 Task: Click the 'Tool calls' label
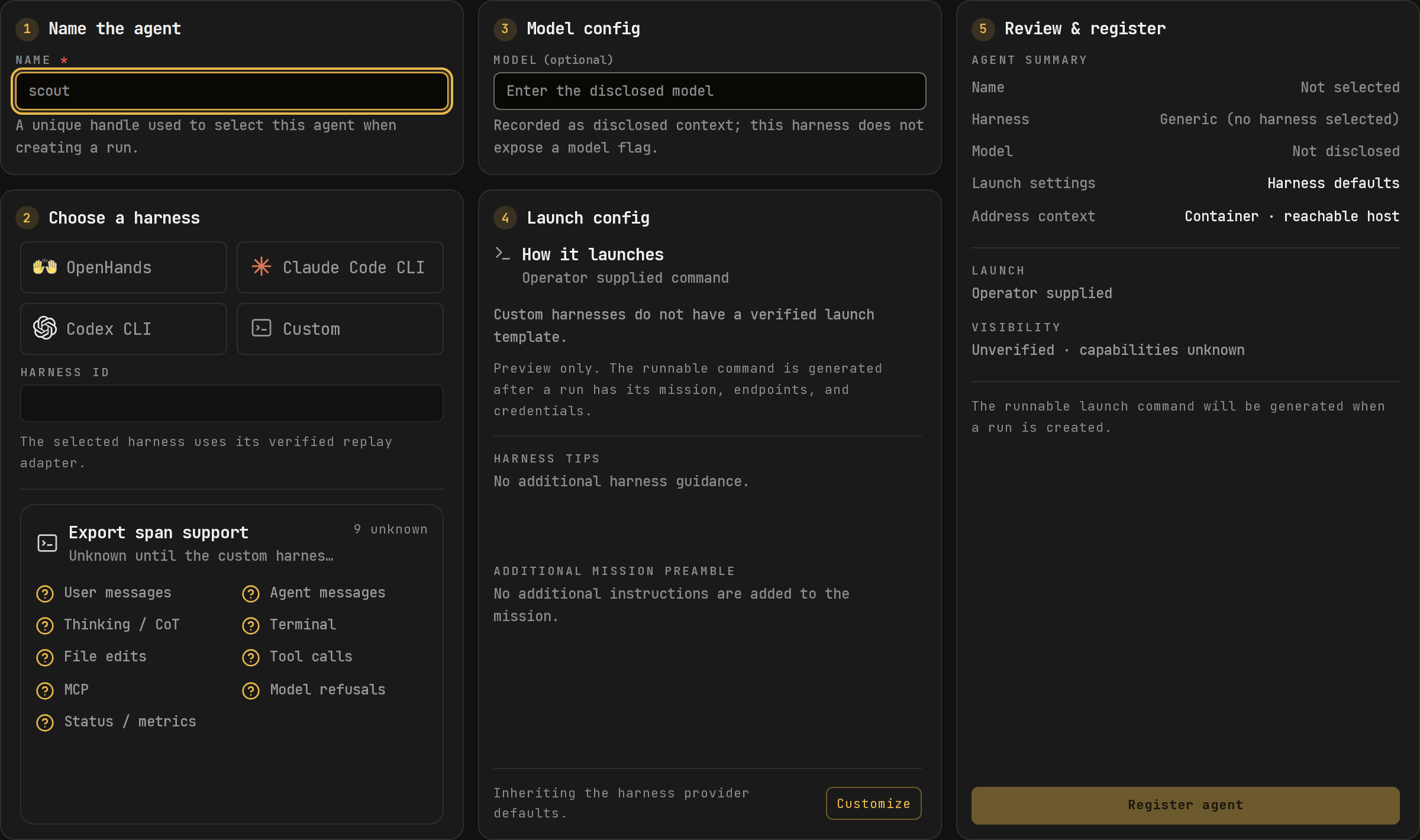[x=311, y=657]
